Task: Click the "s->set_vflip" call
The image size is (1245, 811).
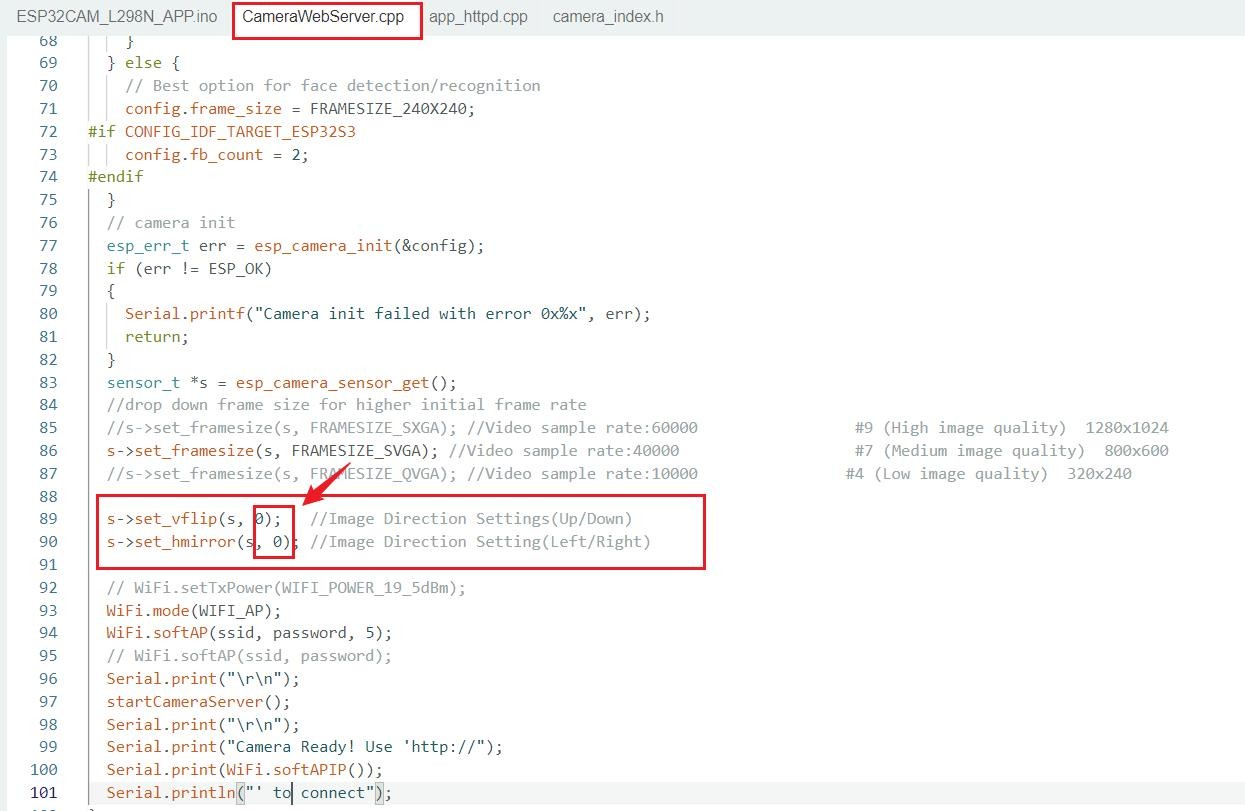Action: 194,519
